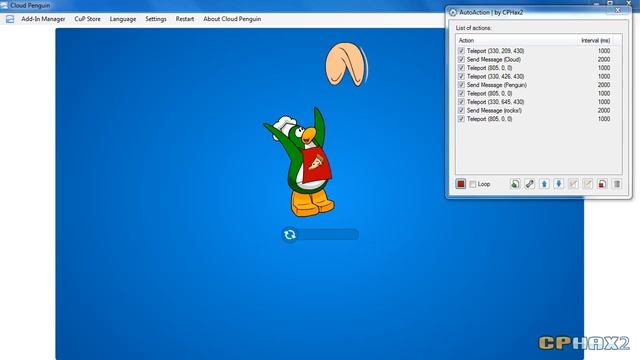Open the CuP Store menu
Screen dimensions: 640x360
point(87,19)
